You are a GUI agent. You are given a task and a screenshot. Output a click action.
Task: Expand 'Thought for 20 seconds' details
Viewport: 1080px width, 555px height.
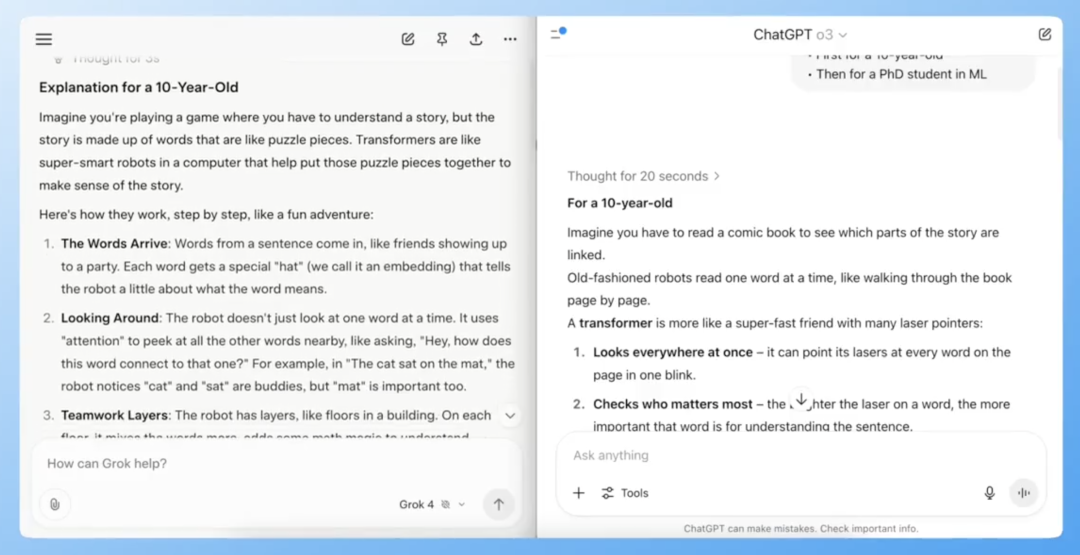coord(643,176)
